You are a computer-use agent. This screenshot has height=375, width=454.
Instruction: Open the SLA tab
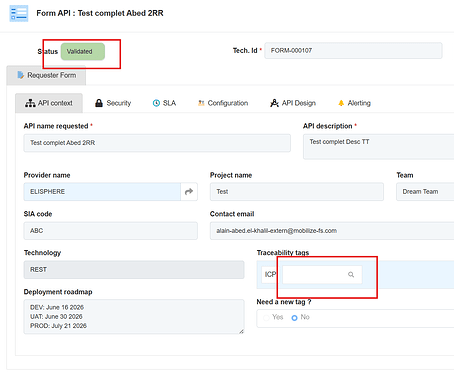pyautogui.click(x=164, y=103)
